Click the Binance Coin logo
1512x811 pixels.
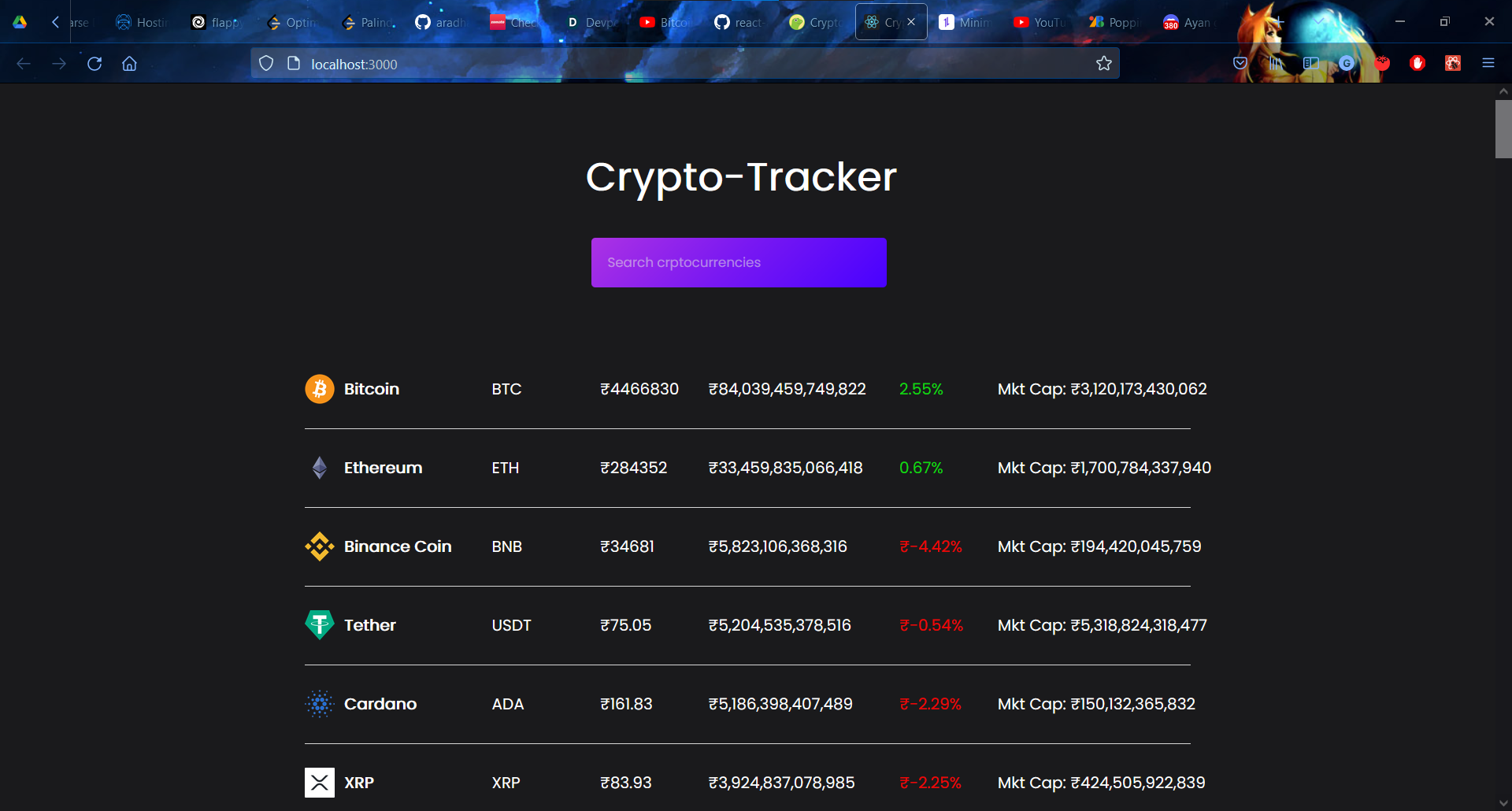(320, 546)
